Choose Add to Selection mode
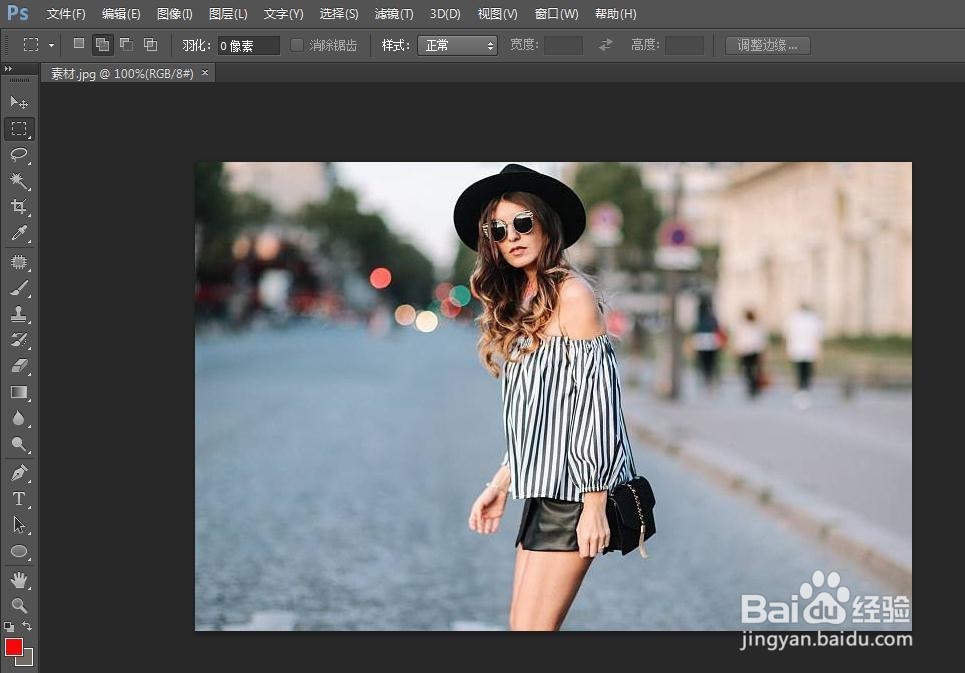The image size is (965, 673). pyautogui.click(x=102, y=44)
